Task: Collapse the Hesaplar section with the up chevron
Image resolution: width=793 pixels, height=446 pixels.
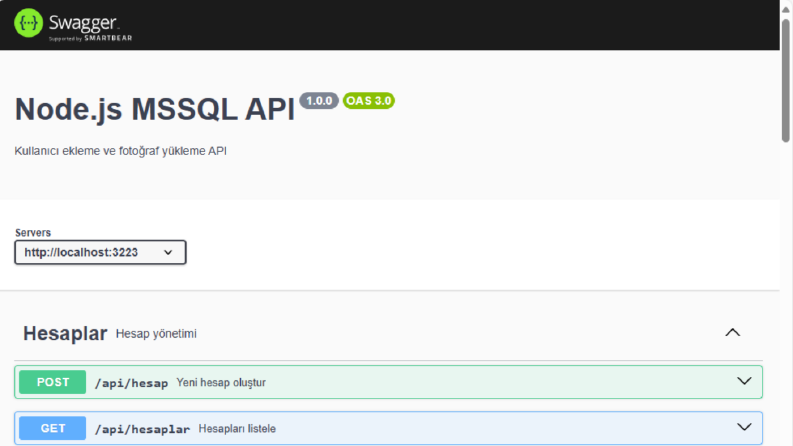Action: pyautogui.click(x=732, y=333)
